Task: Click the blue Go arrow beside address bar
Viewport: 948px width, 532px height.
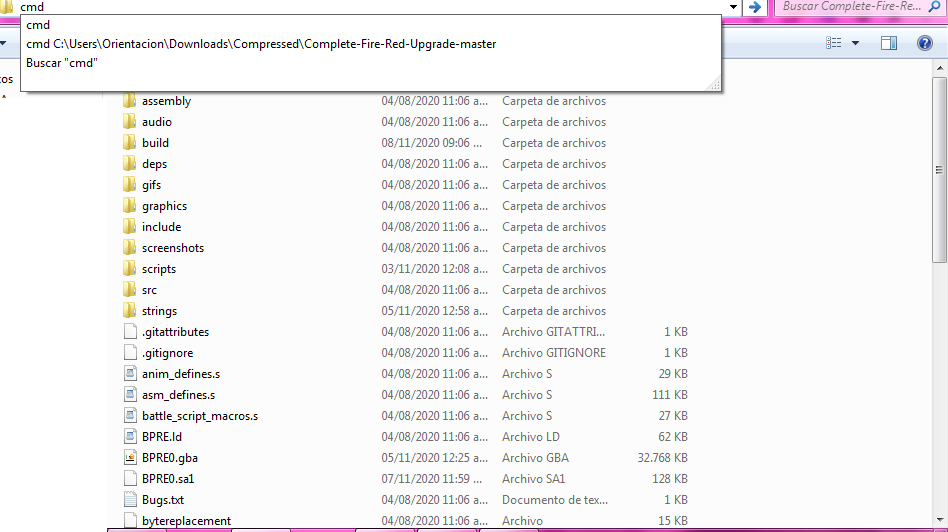Action: tap(755, 7)
